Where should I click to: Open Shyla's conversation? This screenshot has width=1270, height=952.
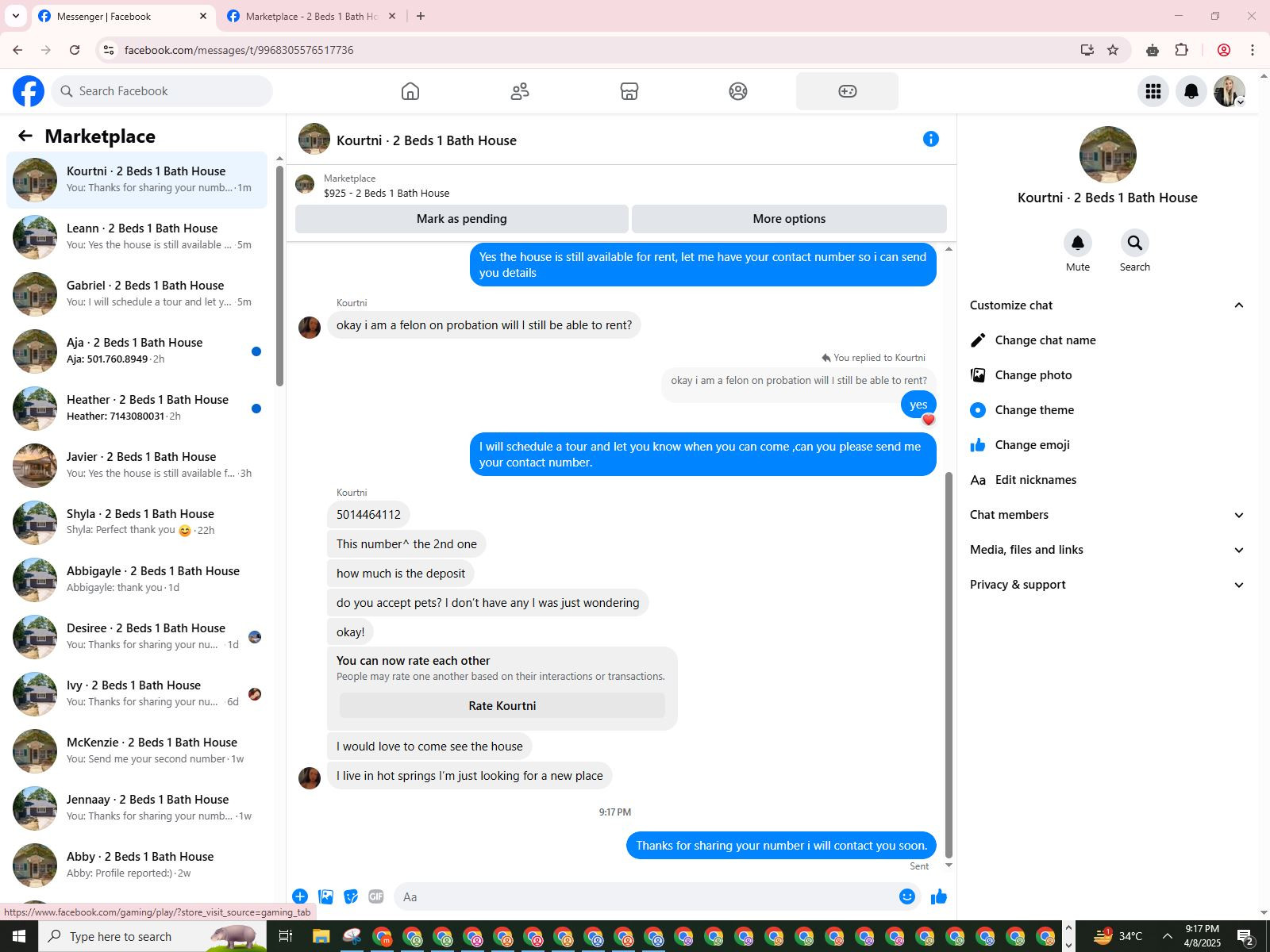(x=137, y=522)
